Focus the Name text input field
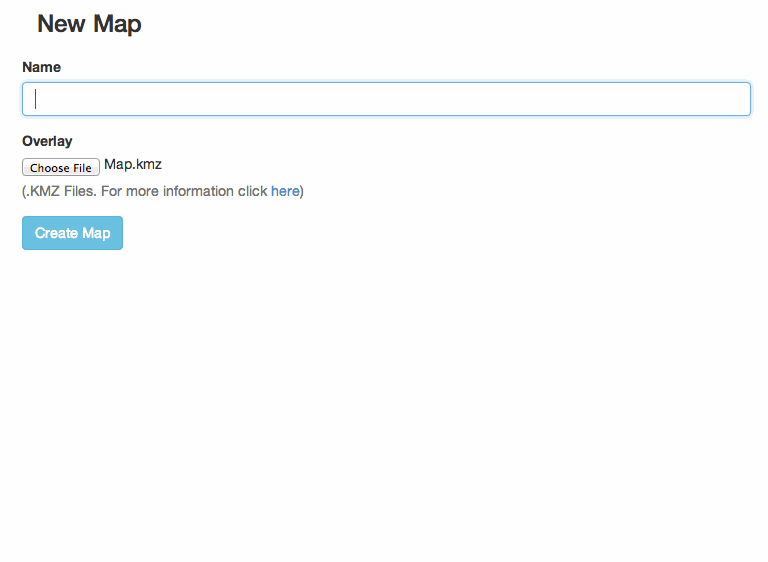Viewport: 768px width, 562px height. click(386, 99)
